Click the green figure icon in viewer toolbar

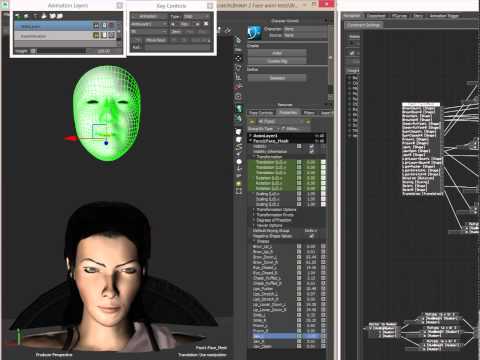coord(238,108)
